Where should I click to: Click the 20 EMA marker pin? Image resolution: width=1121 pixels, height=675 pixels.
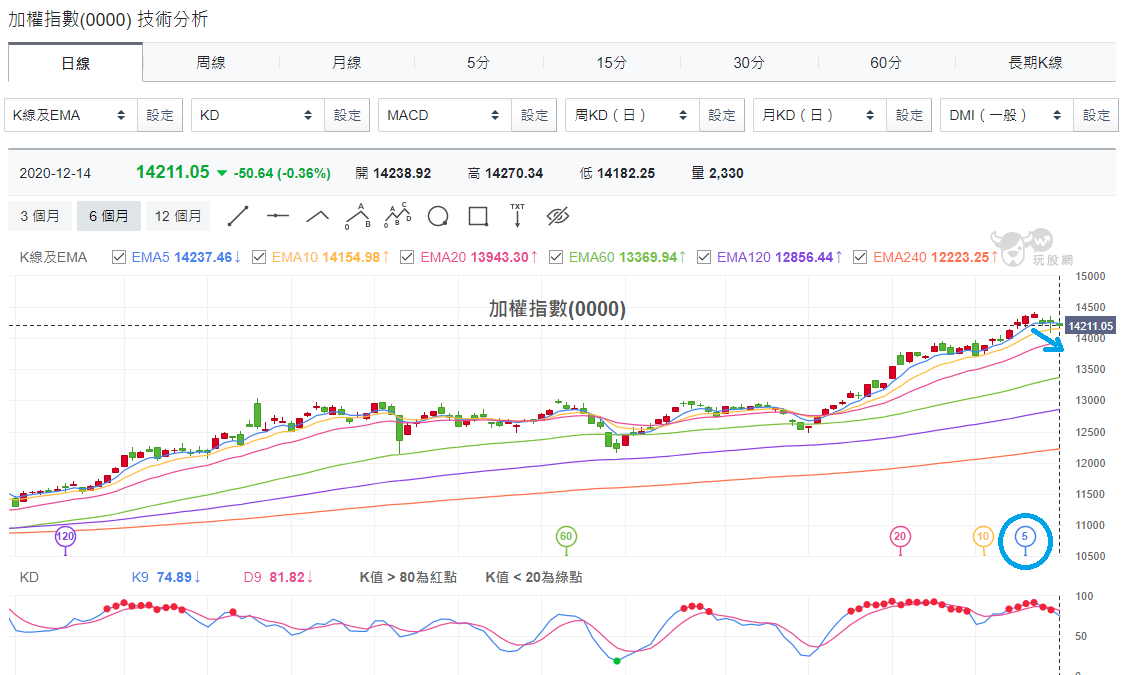pyautogui.click(x=900, y=537)
